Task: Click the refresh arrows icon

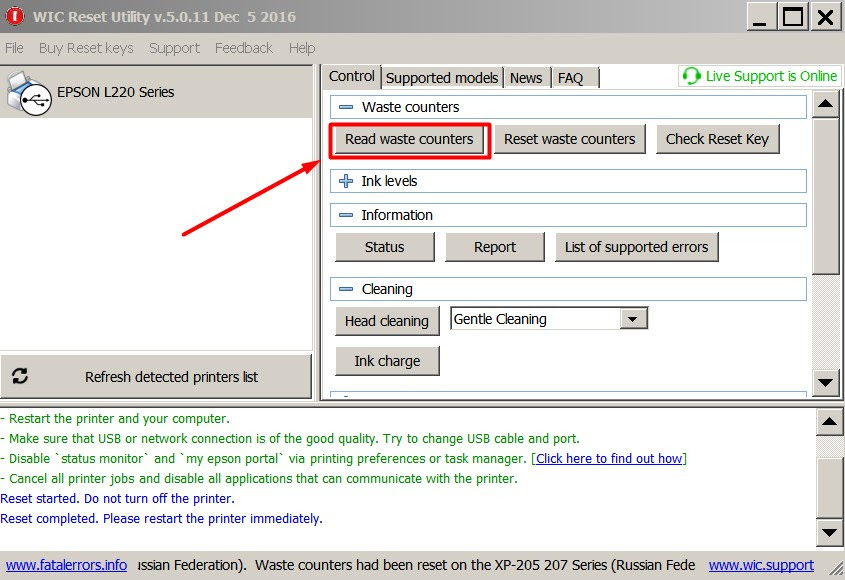Action: point(20,376)
